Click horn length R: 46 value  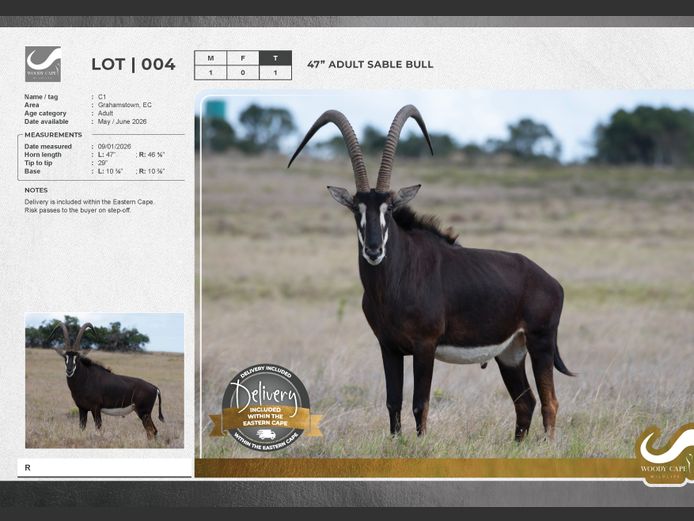pyautogui.click(x=152, y=154)
